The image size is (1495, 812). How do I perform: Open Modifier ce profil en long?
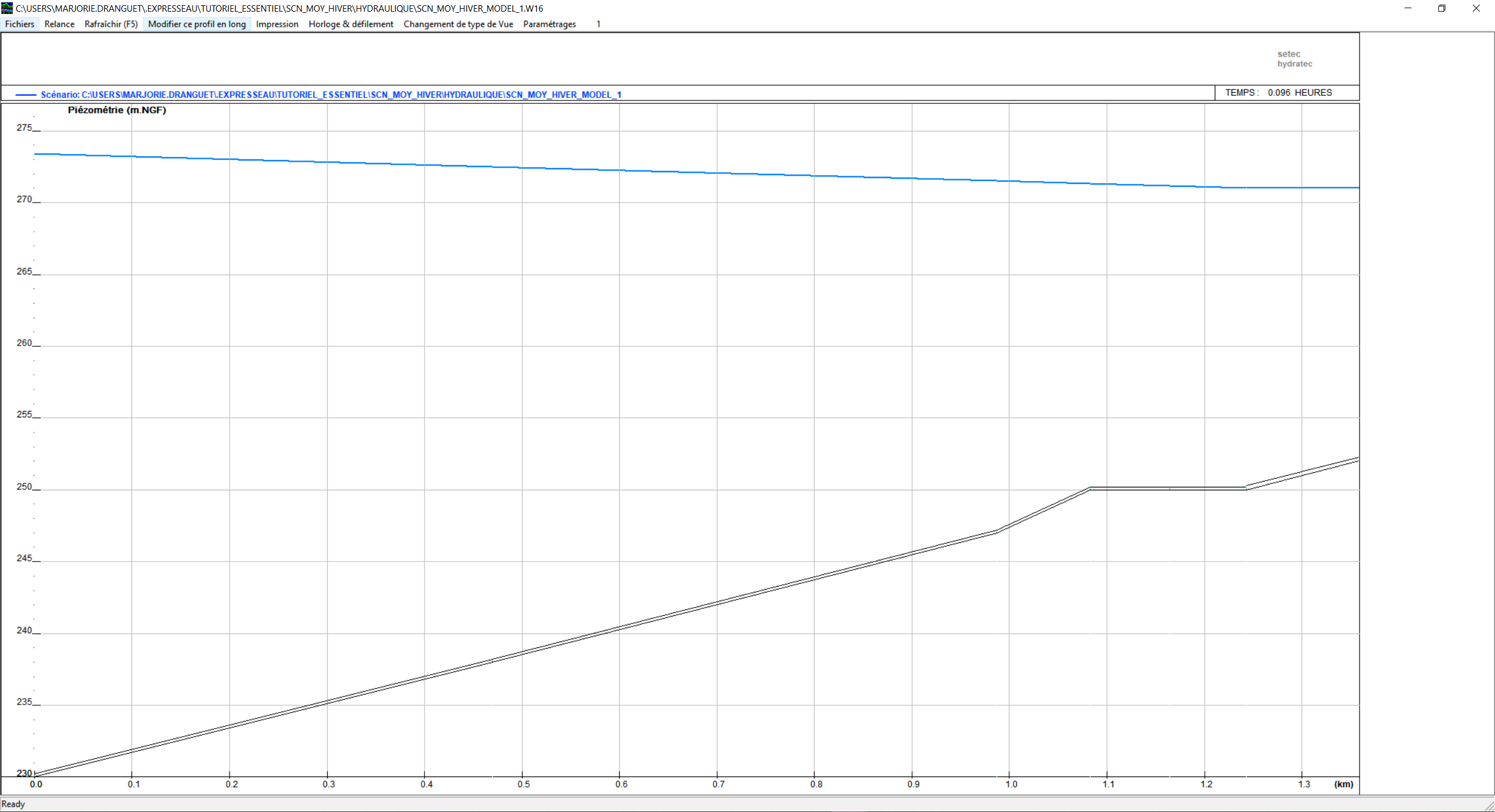point(197,24)
